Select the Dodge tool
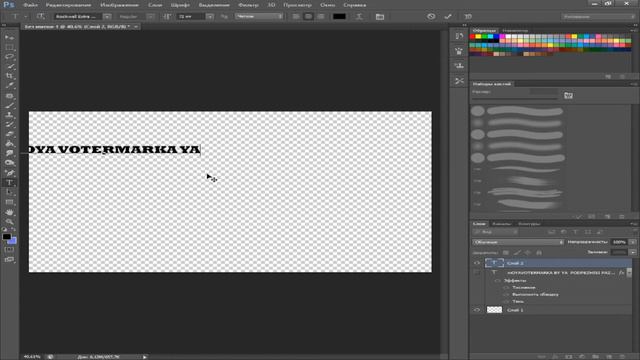Screen dimensions: 640x360 coord(9,163)
